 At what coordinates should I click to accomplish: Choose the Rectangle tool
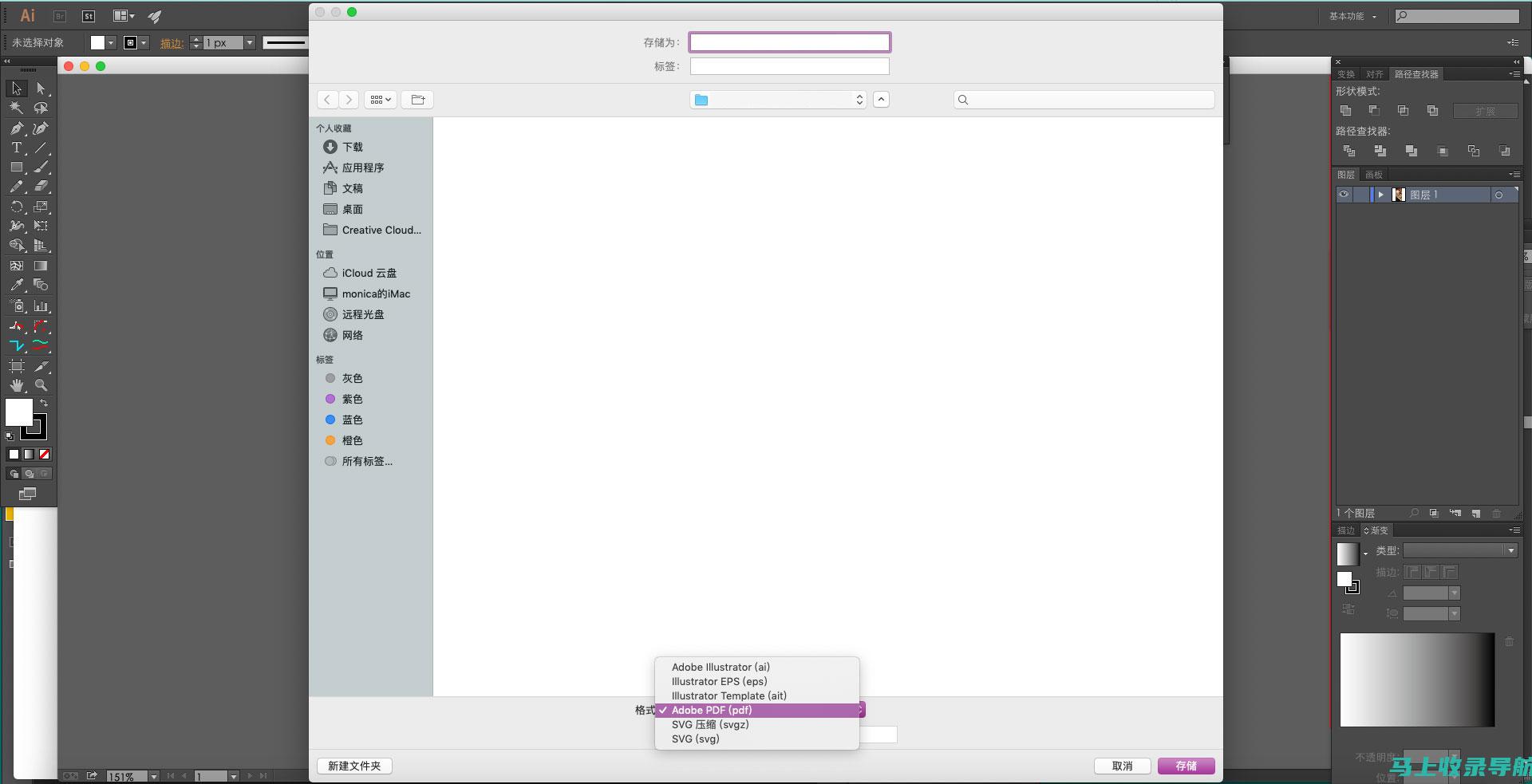16,167
